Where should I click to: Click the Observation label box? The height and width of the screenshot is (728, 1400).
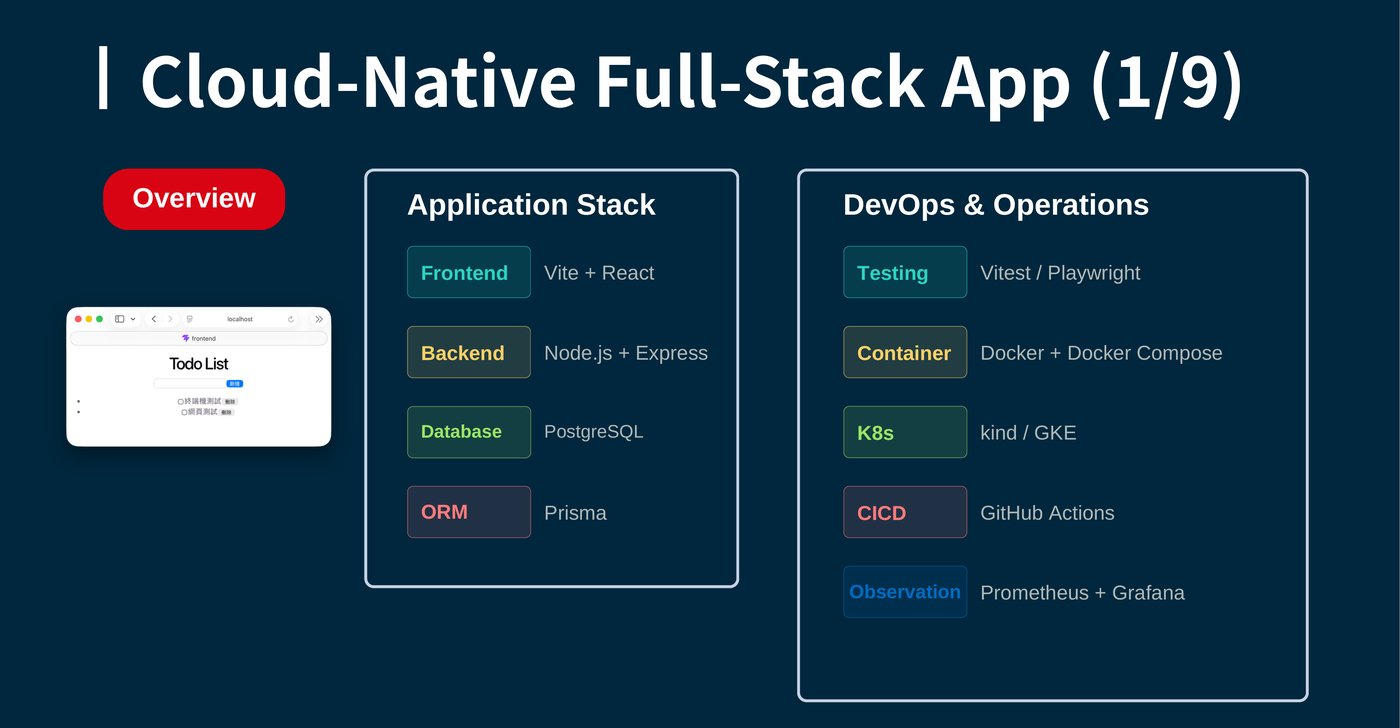905,592
